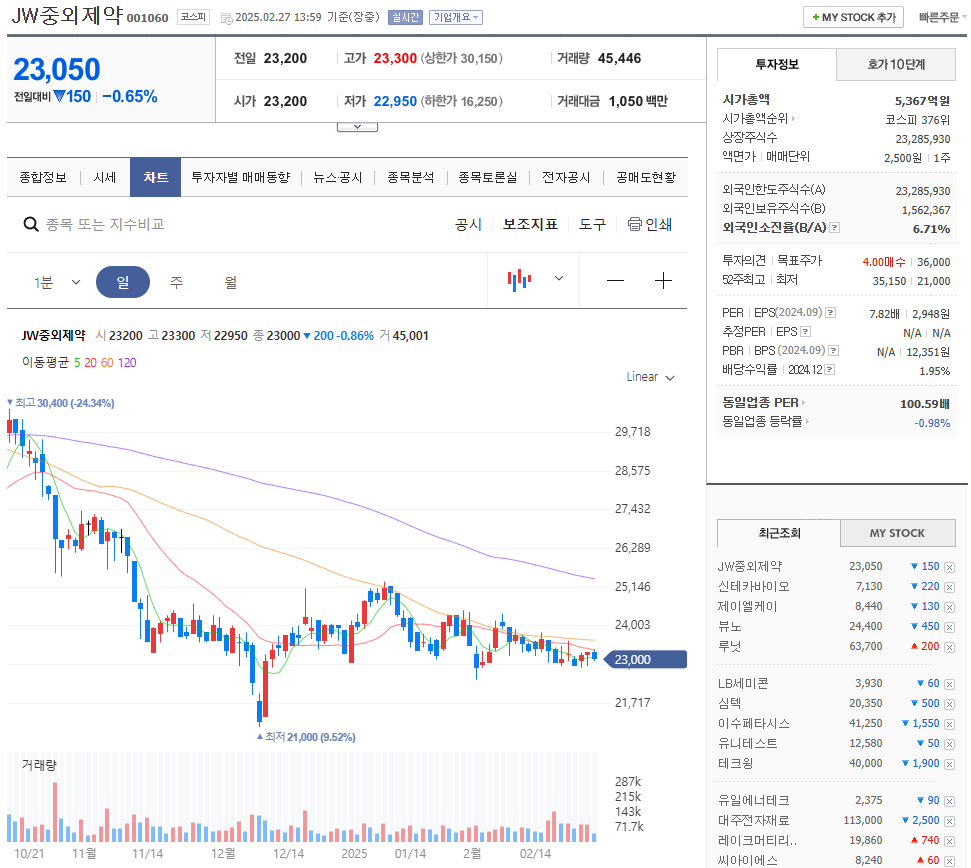Select the candlestick chart style icon
Image resolution: width=971 pixels, height=868 pixels.
tap(518, 281)
